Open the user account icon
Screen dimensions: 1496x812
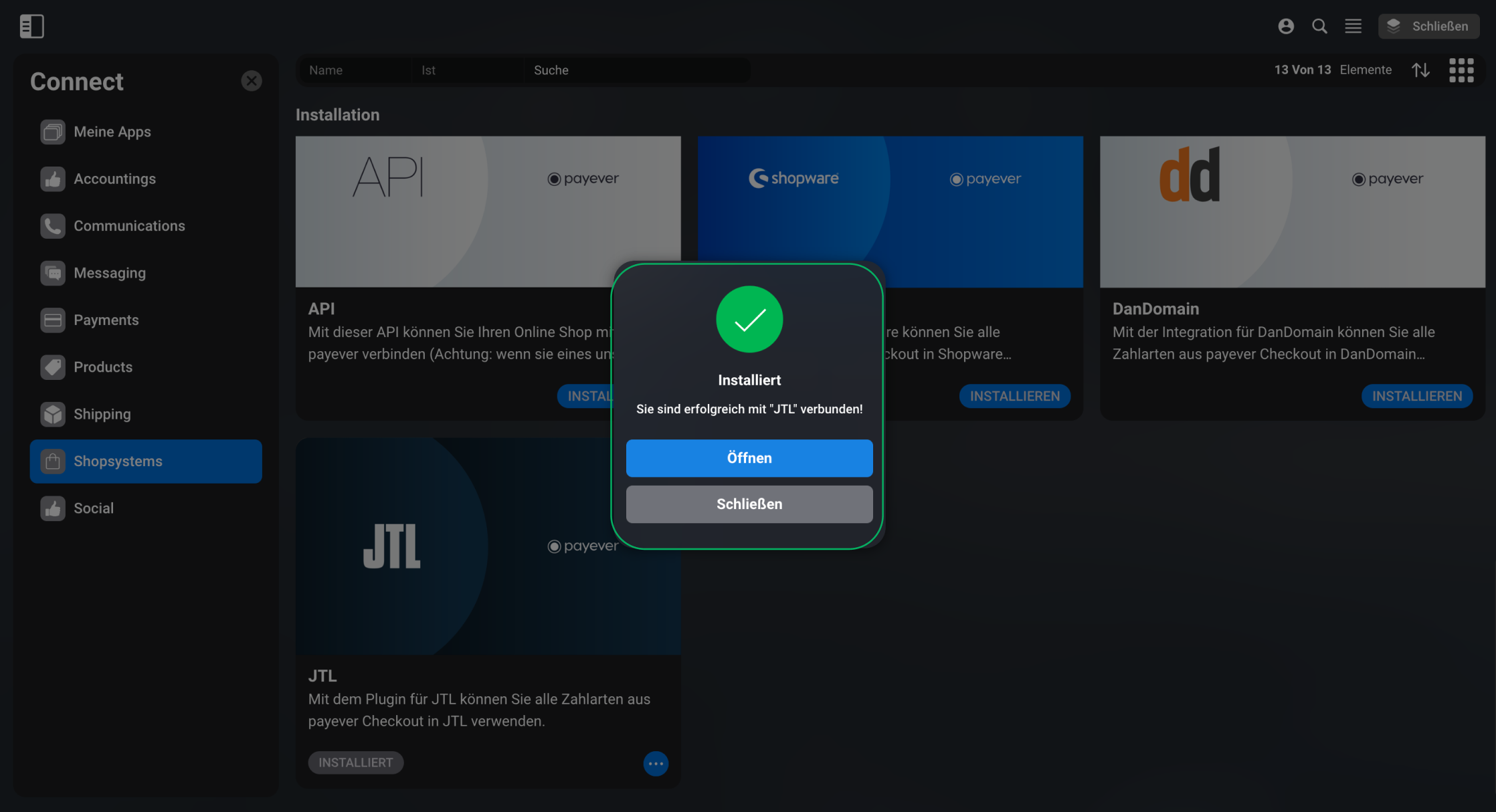[1286, 26]
